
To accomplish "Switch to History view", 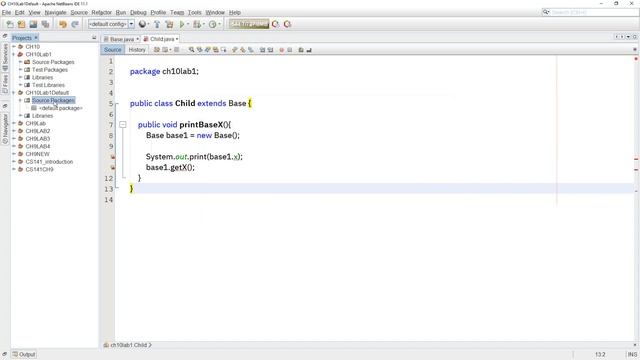I will pyautogui.click(x=137, y=50).
